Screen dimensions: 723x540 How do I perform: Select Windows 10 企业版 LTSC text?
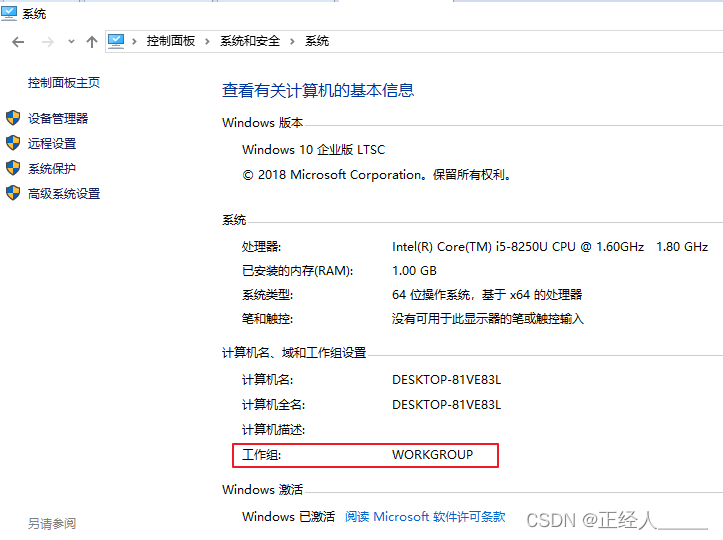(314, 150)
